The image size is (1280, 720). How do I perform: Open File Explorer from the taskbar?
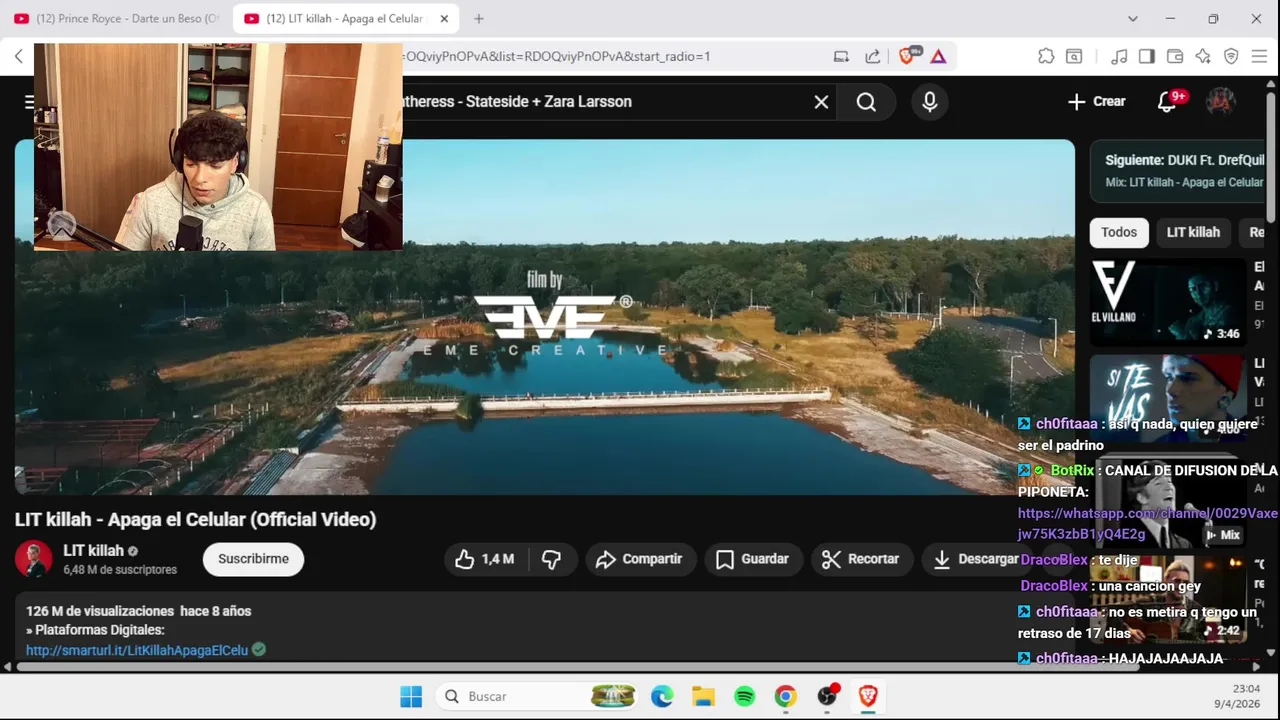click(703, 696)
